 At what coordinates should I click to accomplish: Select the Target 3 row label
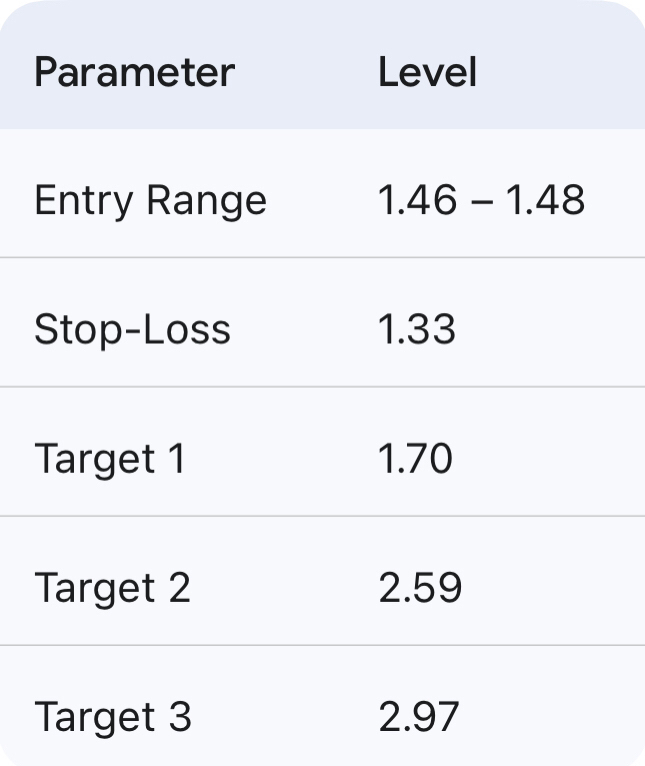[x=112, y=717]
